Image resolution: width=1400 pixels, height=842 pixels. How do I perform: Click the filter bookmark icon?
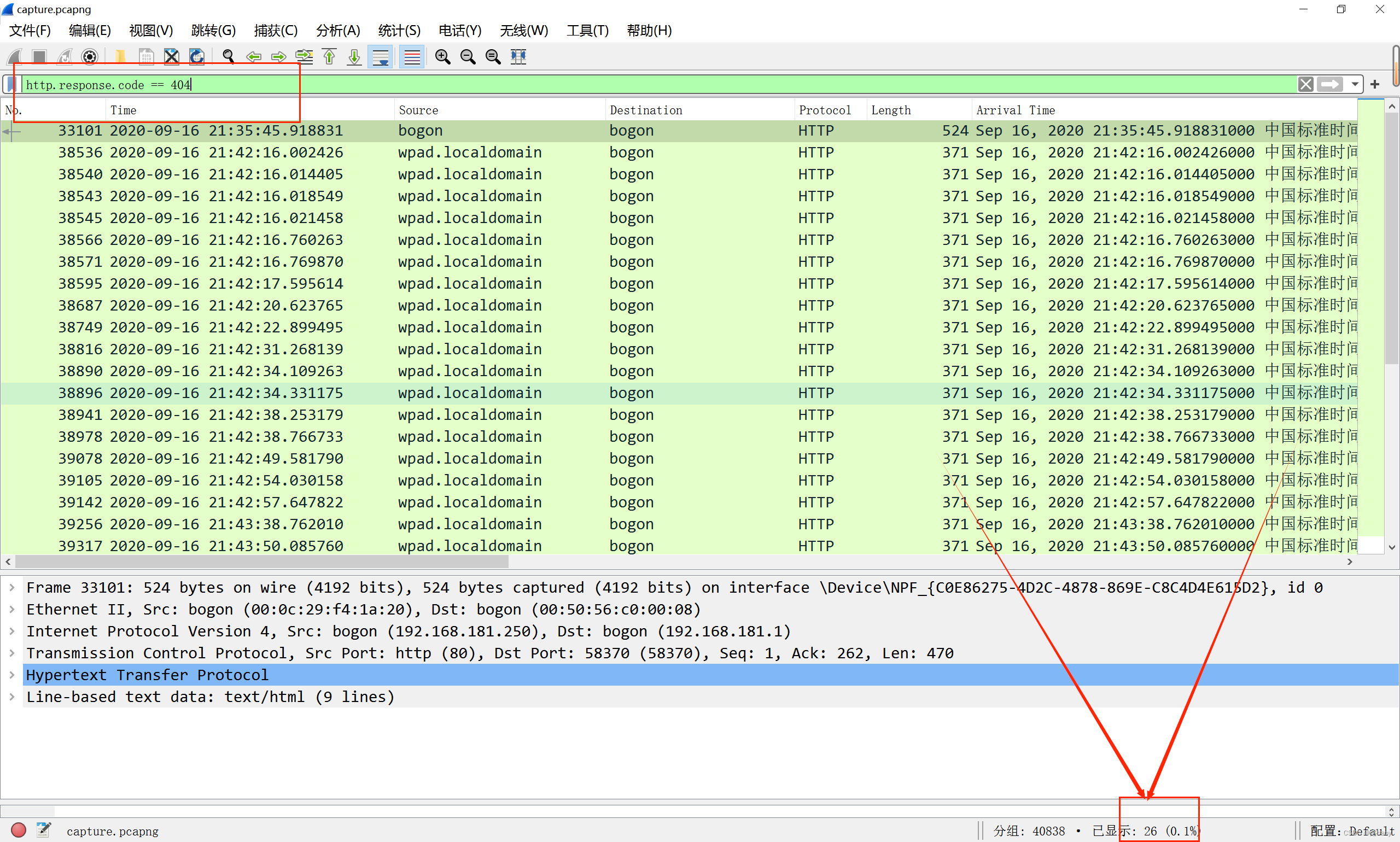coord(11,85)
